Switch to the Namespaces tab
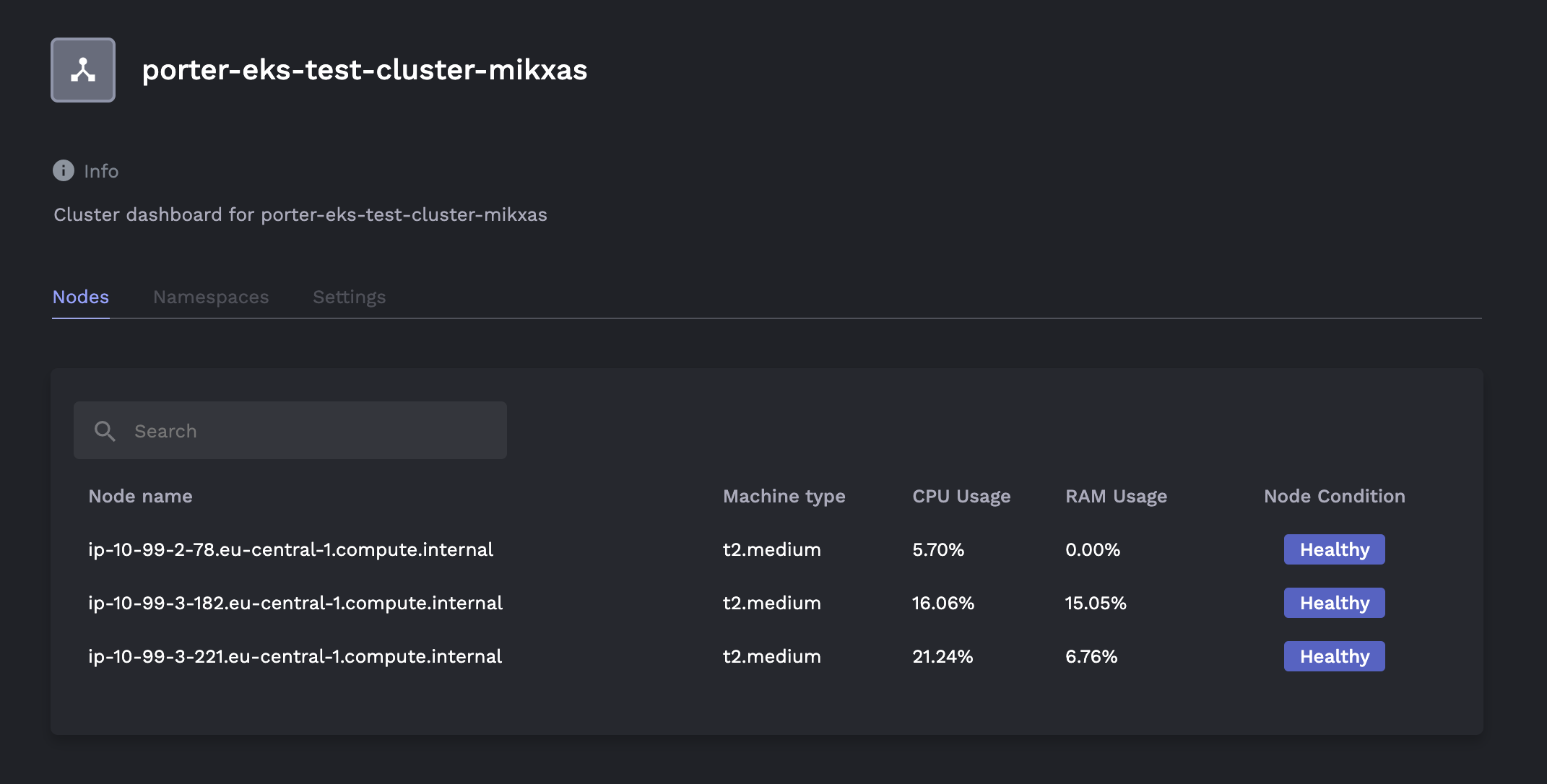 (211, 297)
